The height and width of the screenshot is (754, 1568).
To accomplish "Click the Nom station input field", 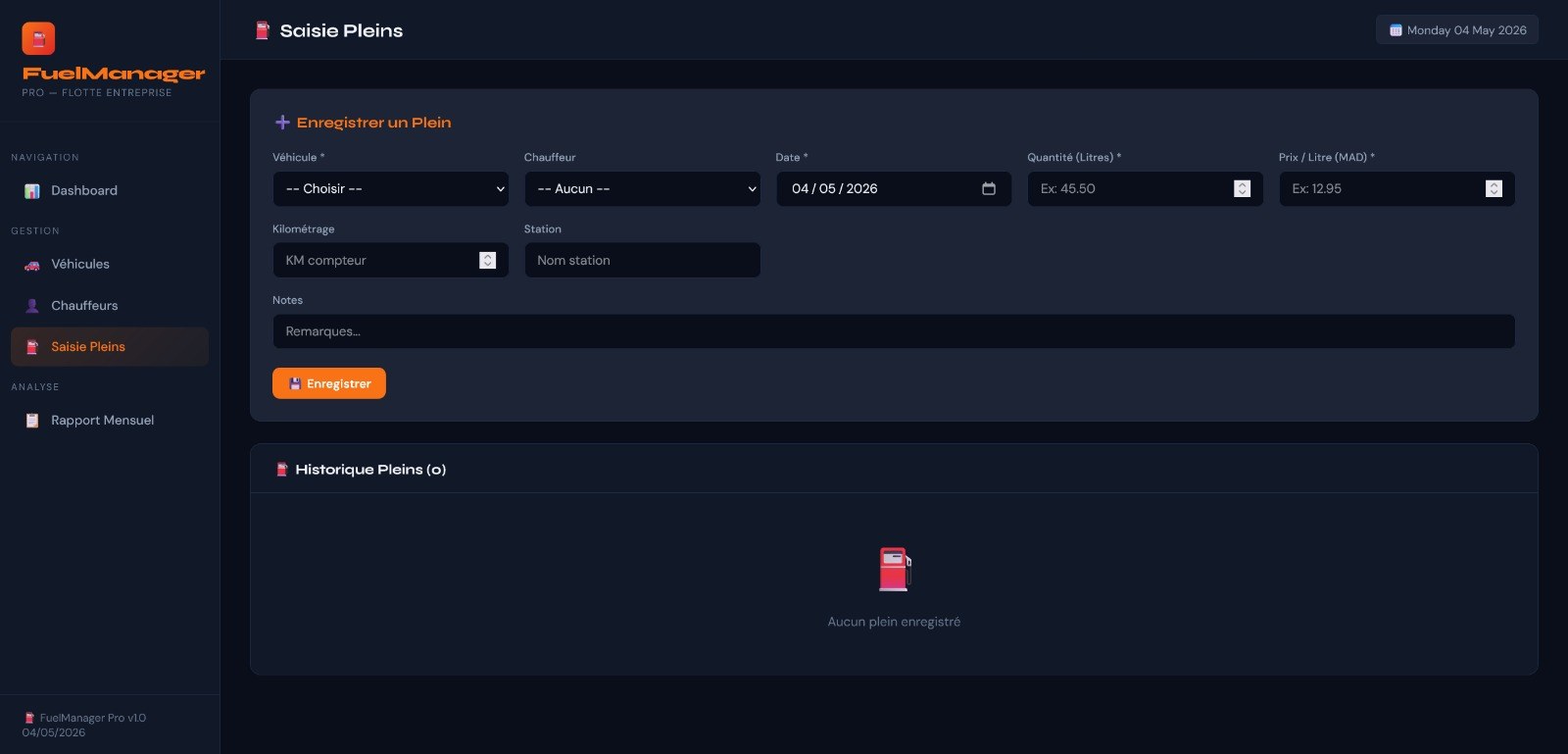I will click(642, 260).
